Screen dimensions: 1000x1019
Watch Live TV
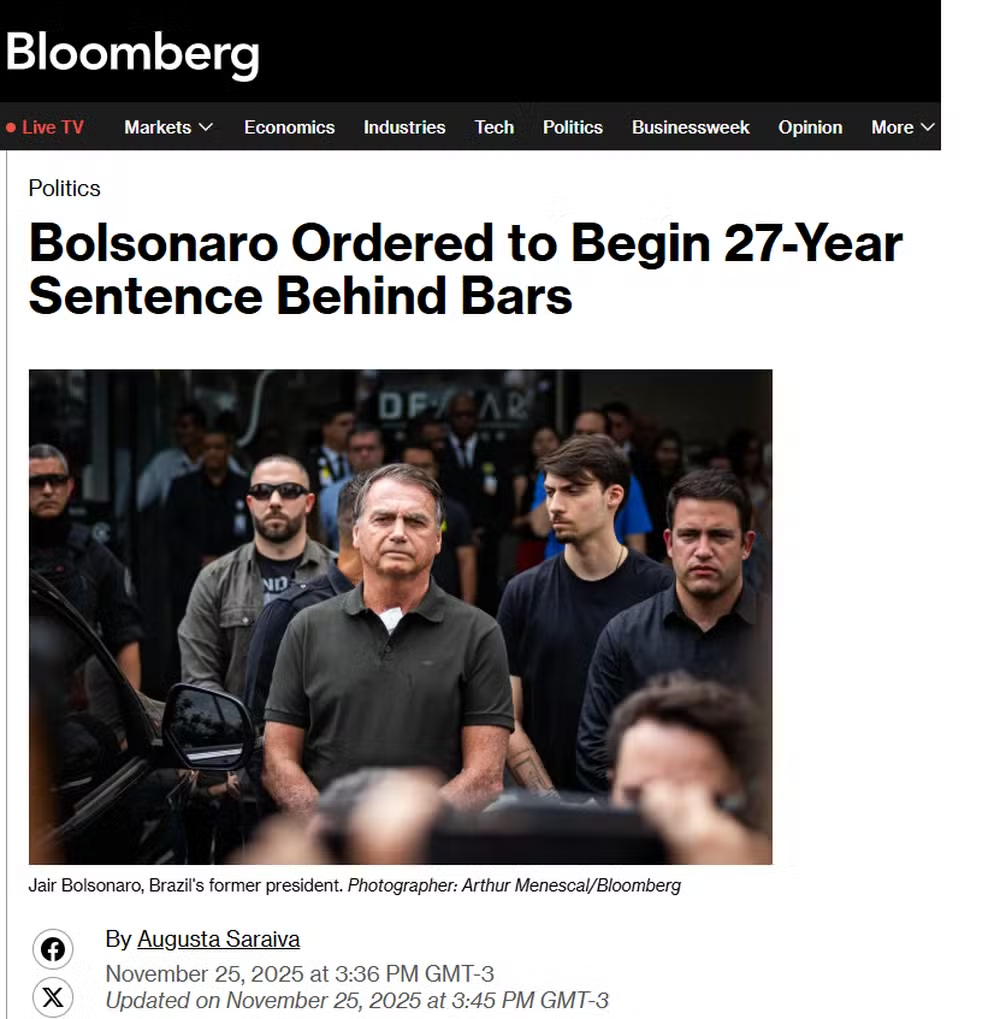52,127
